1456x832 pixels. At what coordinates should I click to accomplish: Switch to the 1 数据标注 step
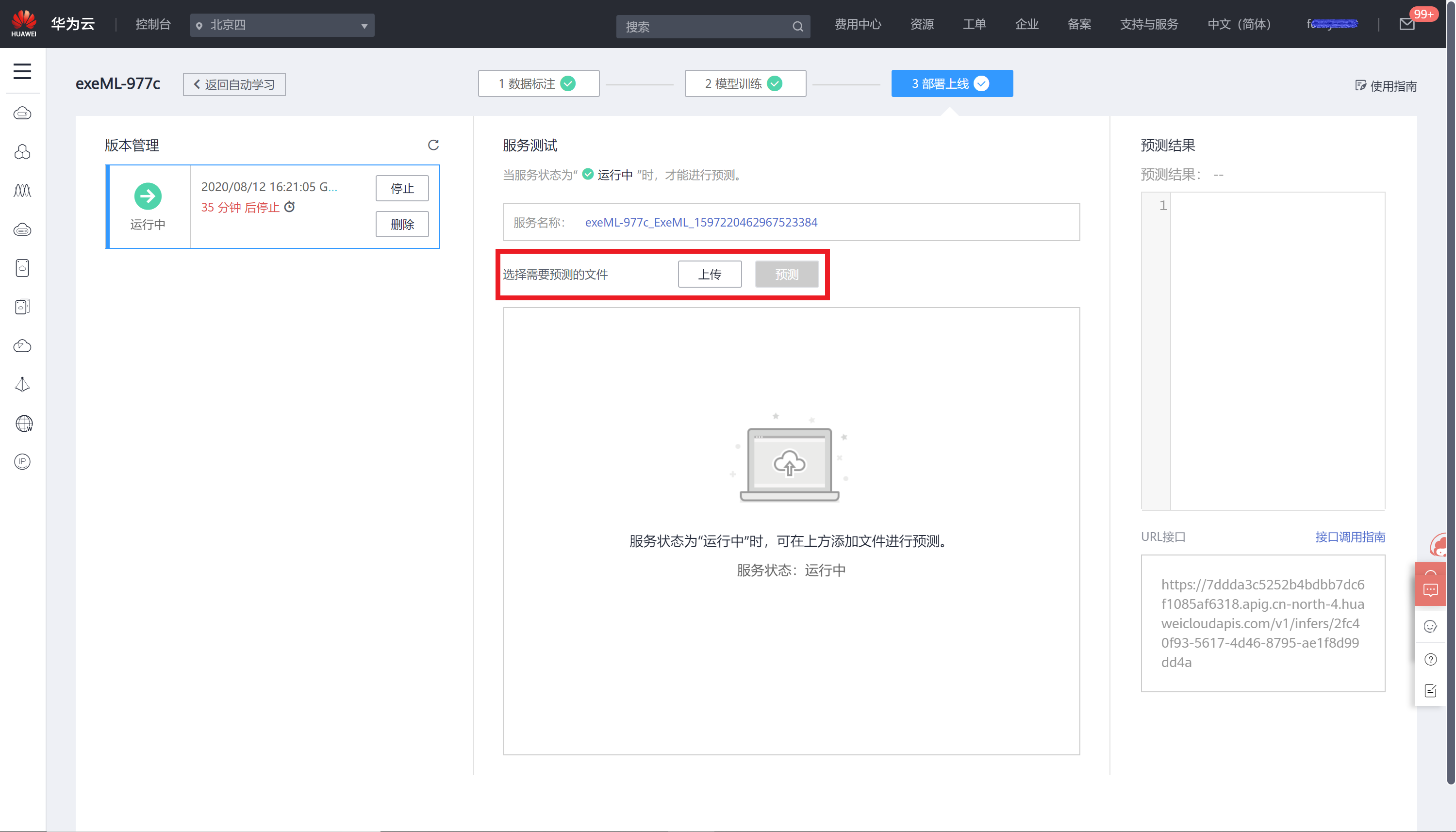point(538,84)
